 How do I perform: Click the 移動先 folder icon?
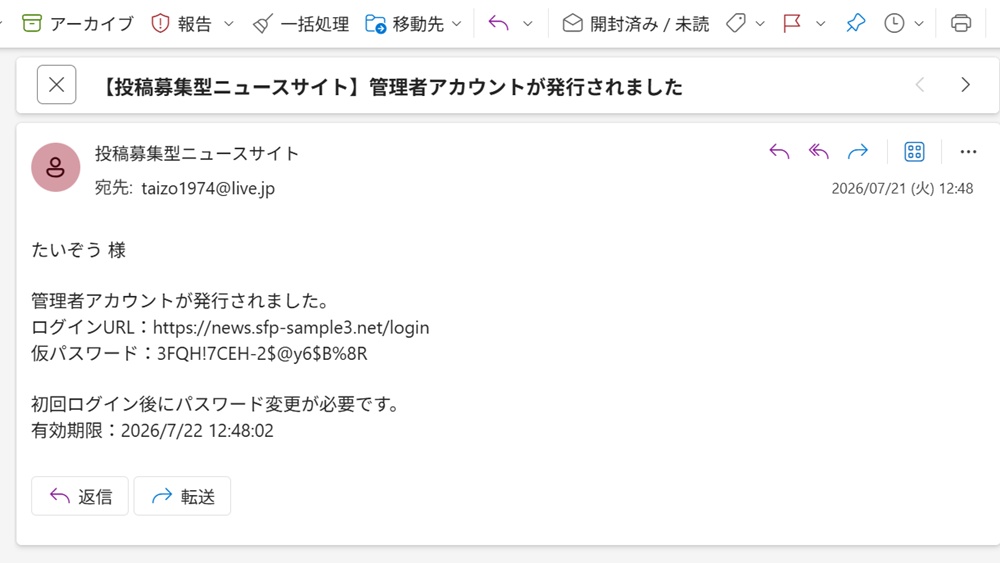[376, 24]
